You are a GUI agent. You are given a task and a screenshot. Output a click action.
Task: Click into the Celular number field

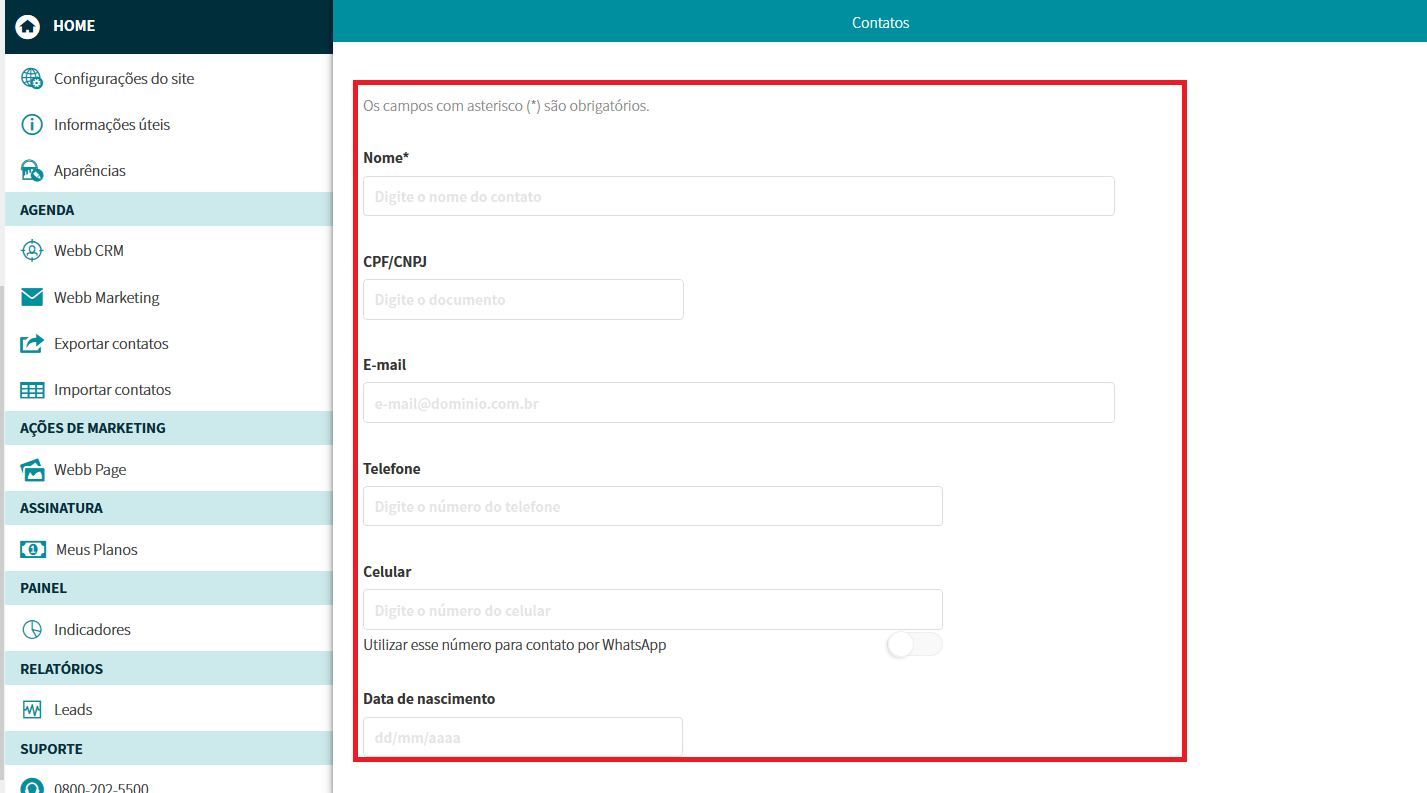(652, 610)
